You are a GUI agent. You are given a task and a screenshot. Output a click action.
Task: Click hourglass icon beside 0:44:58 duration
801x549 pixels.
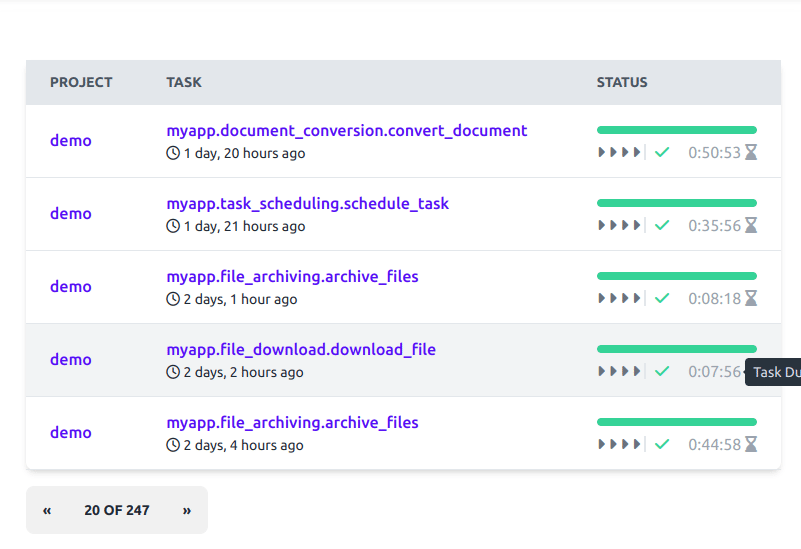coord(751,445)
